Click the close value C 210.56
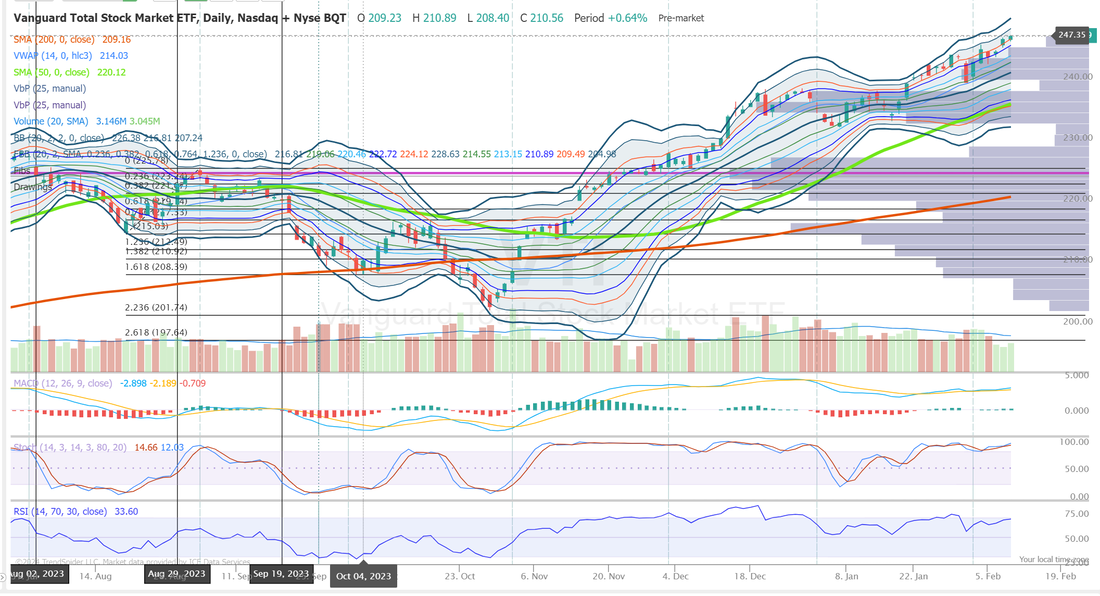Image resolution: width=1100 pixels, height=596 pixels. pyautogui.click(x=542, y=18)
